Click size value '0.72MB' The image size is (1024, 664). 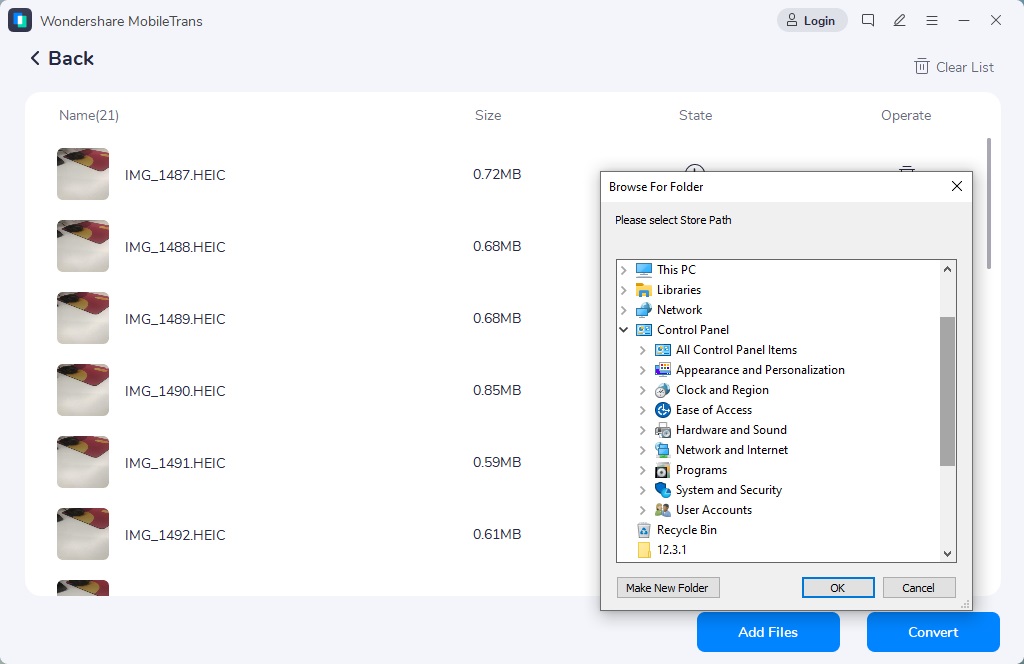[497, 174]
